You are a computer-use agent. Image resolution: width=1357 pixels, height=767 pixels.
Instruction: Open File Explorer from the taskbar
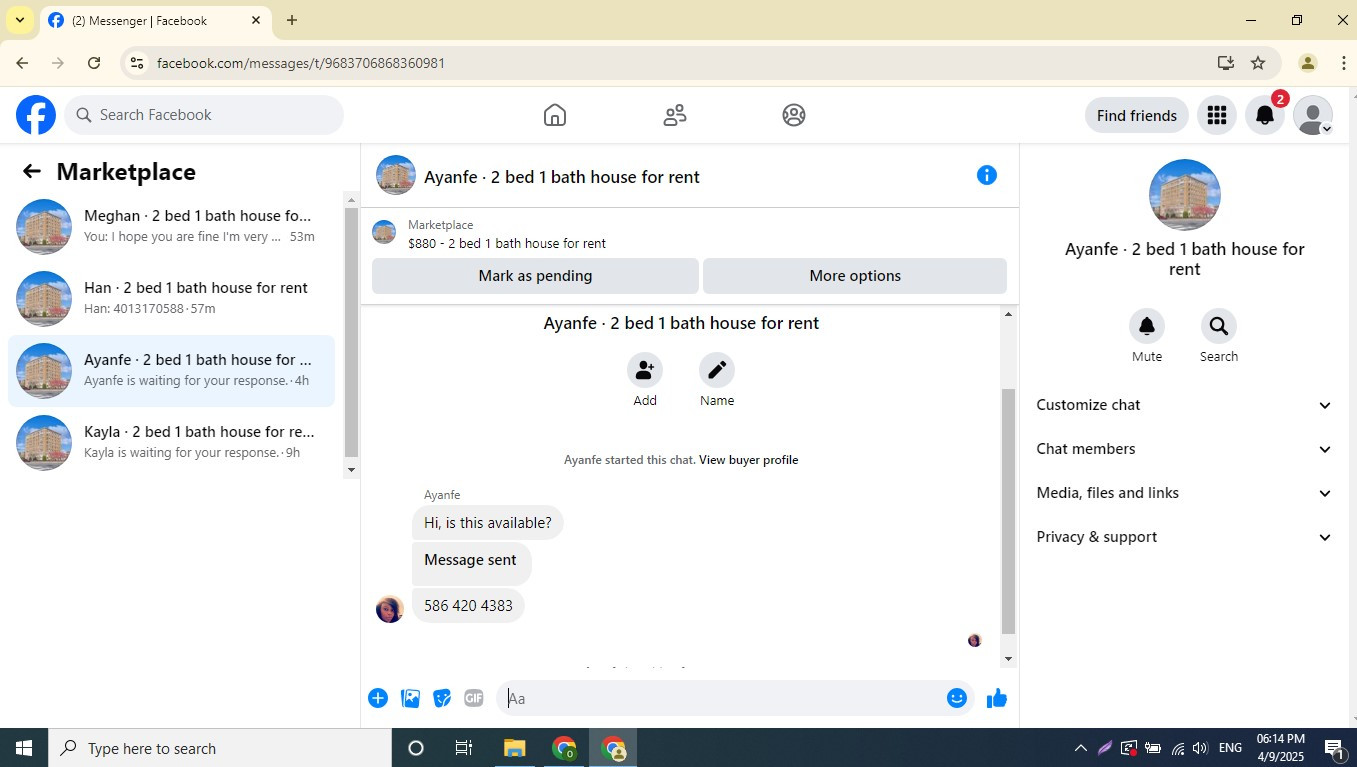pos(514,748)
